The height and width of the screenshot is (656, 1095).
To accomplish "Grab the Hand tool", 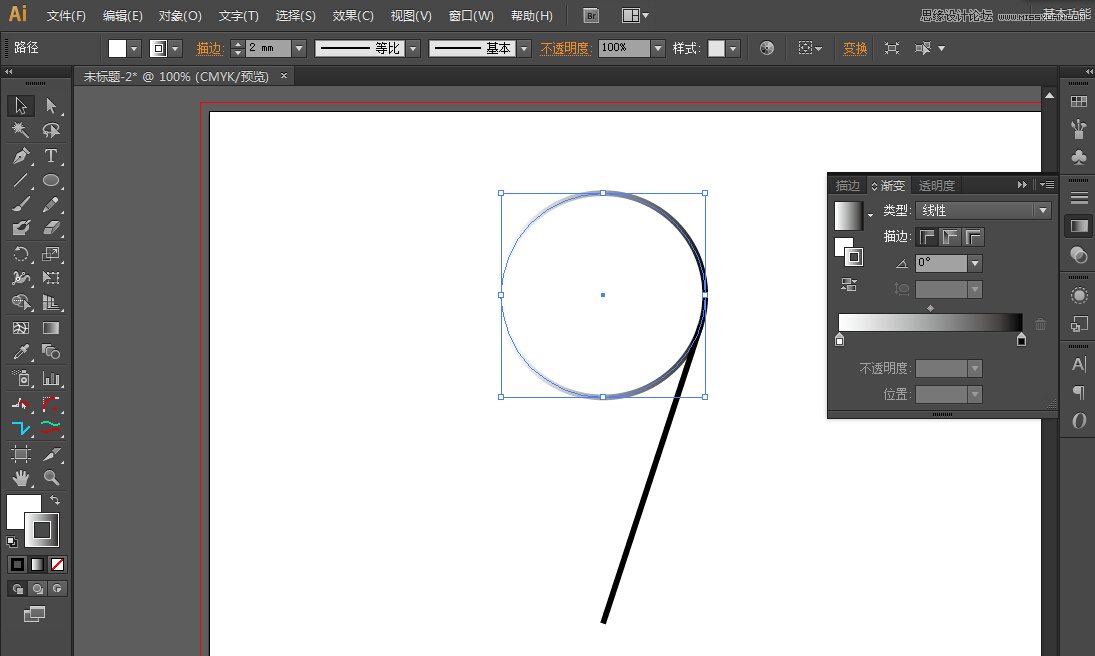I will tap(20, 477).
